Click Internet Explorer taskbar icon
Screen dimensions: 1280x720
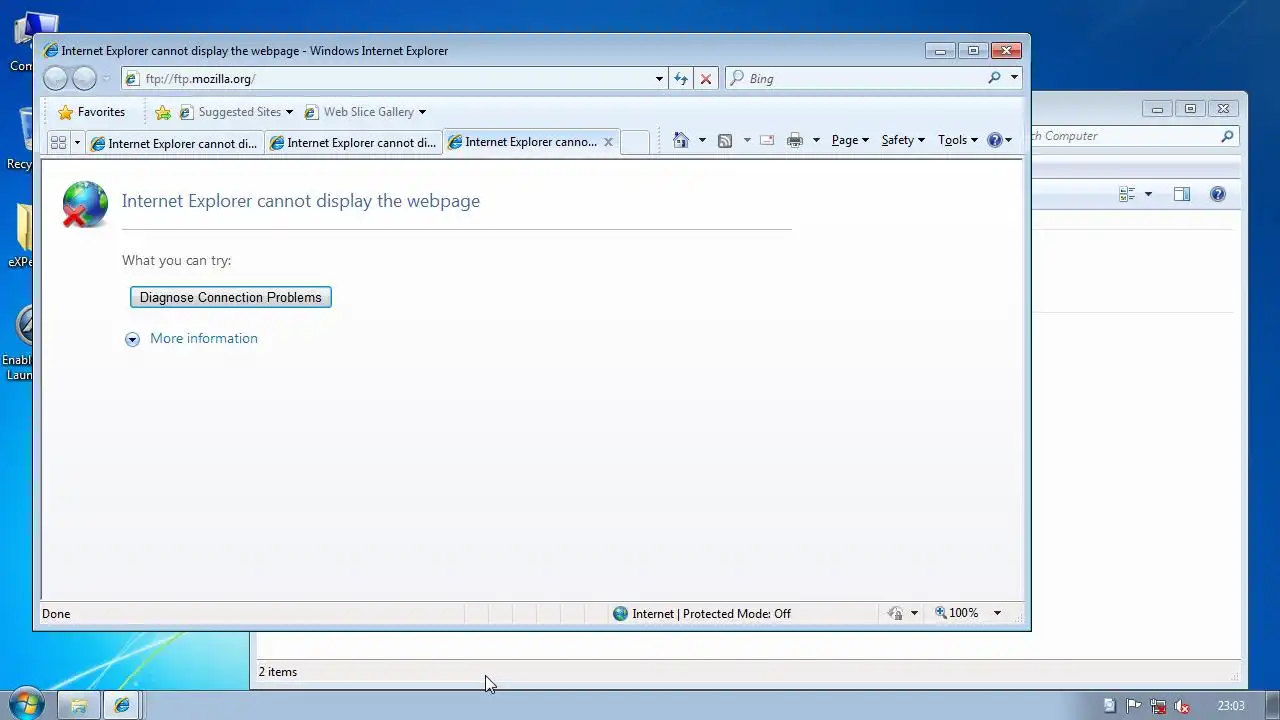tap(121, 705)
